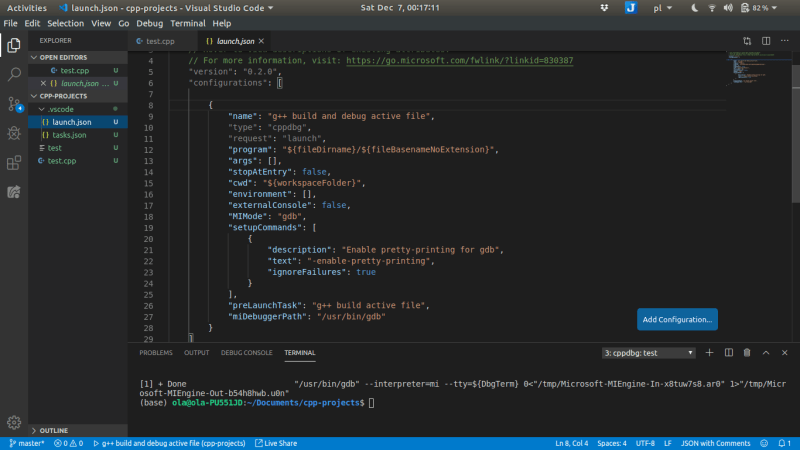This screenshot has width=800, height=450.
Task: Open the Help menu
Action: pos(221,23)
